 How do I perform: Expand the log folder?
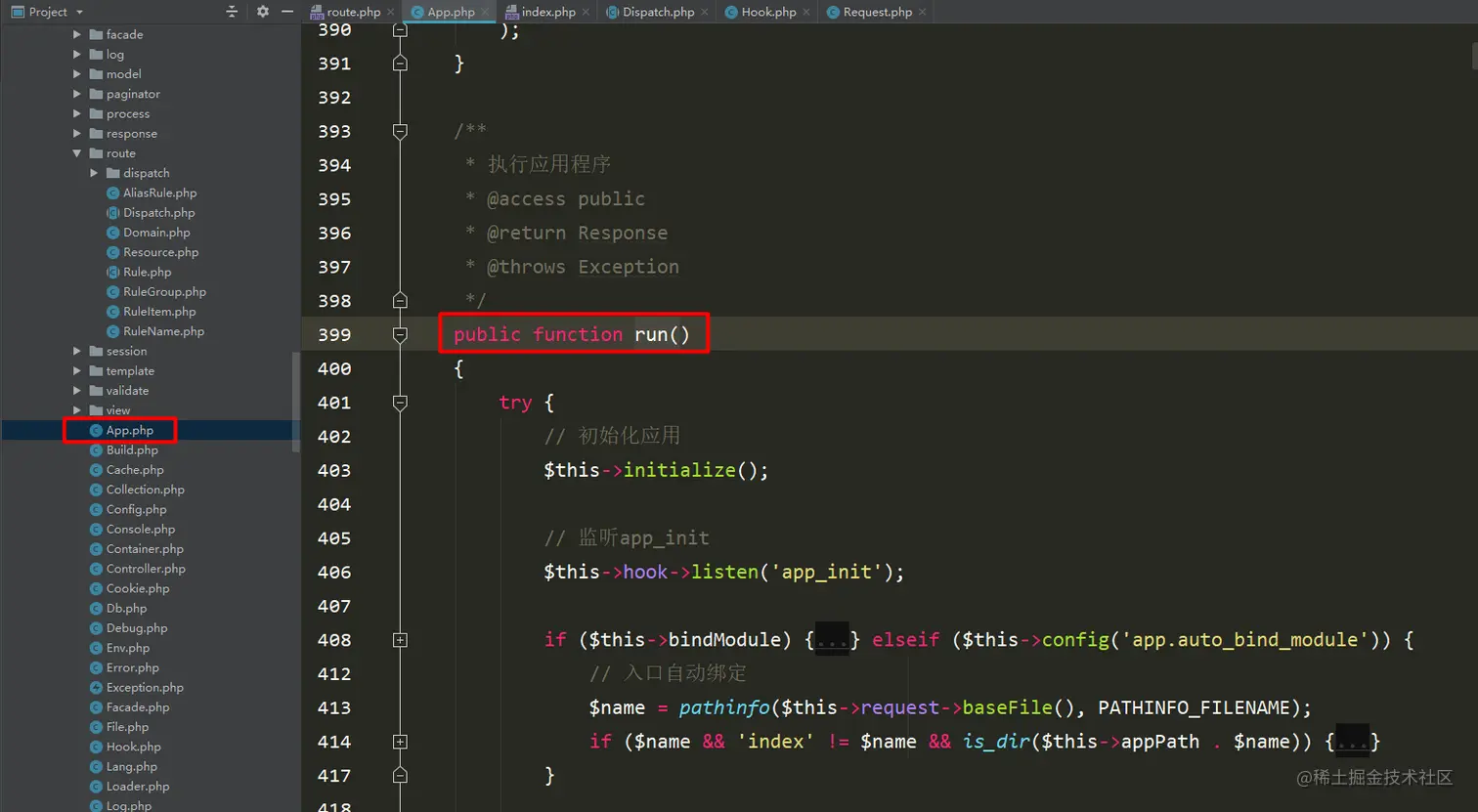(77, 54)
